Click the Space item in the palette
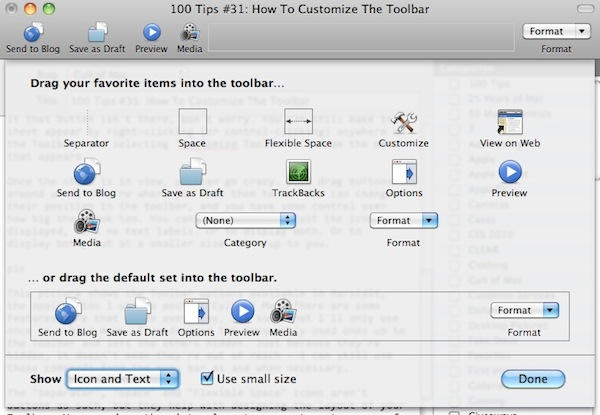The width and height of the screenshot is (600, 415). click(x=191, y=123)
